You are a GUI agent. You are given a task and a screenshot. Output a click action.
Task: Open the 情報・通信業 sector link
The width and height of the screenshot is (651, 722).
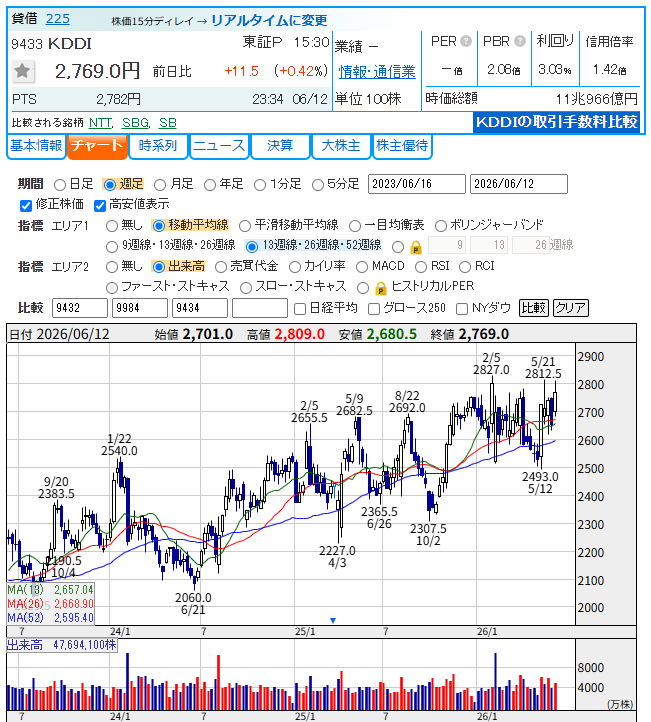(377, 72)
